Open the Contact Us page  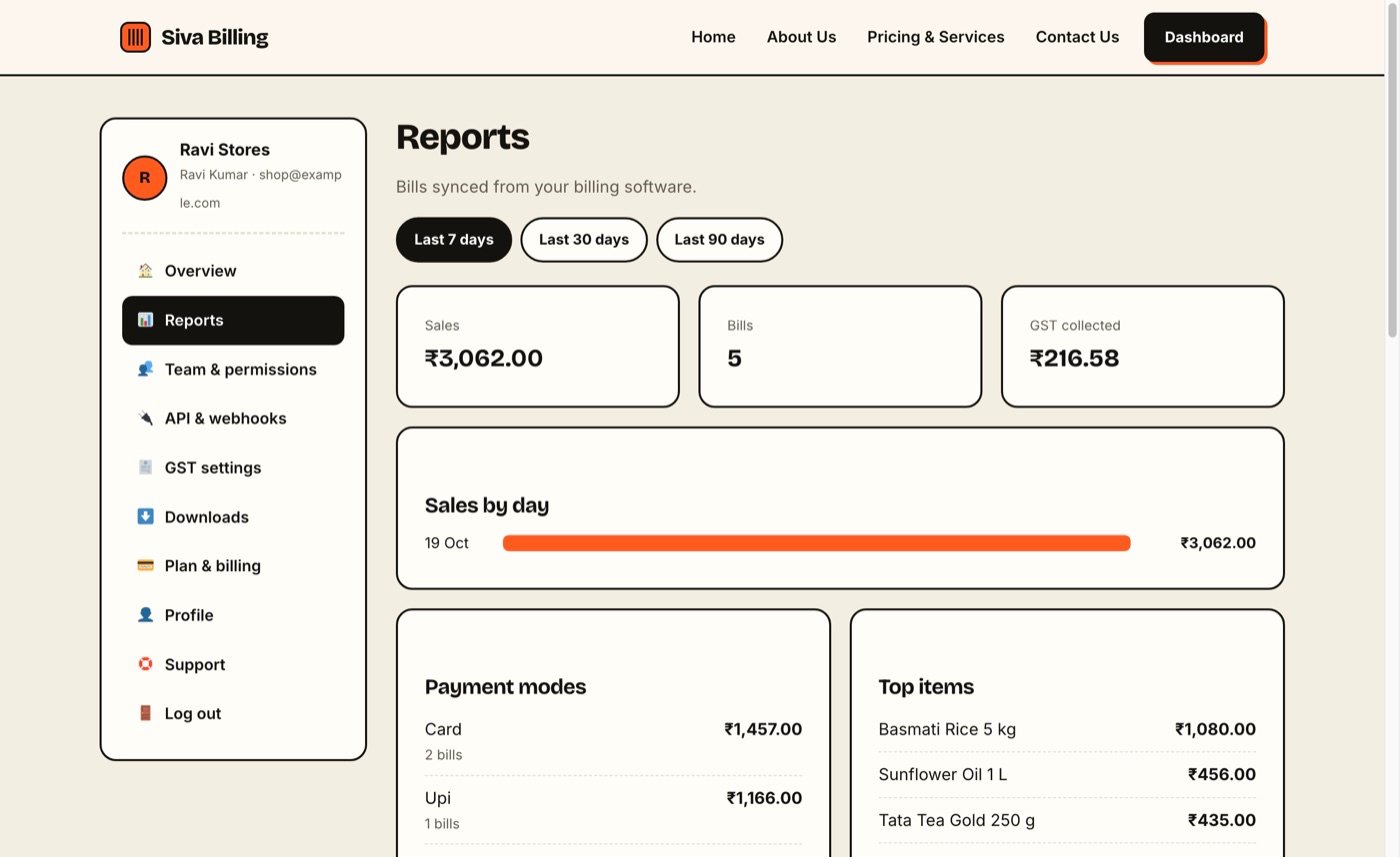[x=1077, y=37]
